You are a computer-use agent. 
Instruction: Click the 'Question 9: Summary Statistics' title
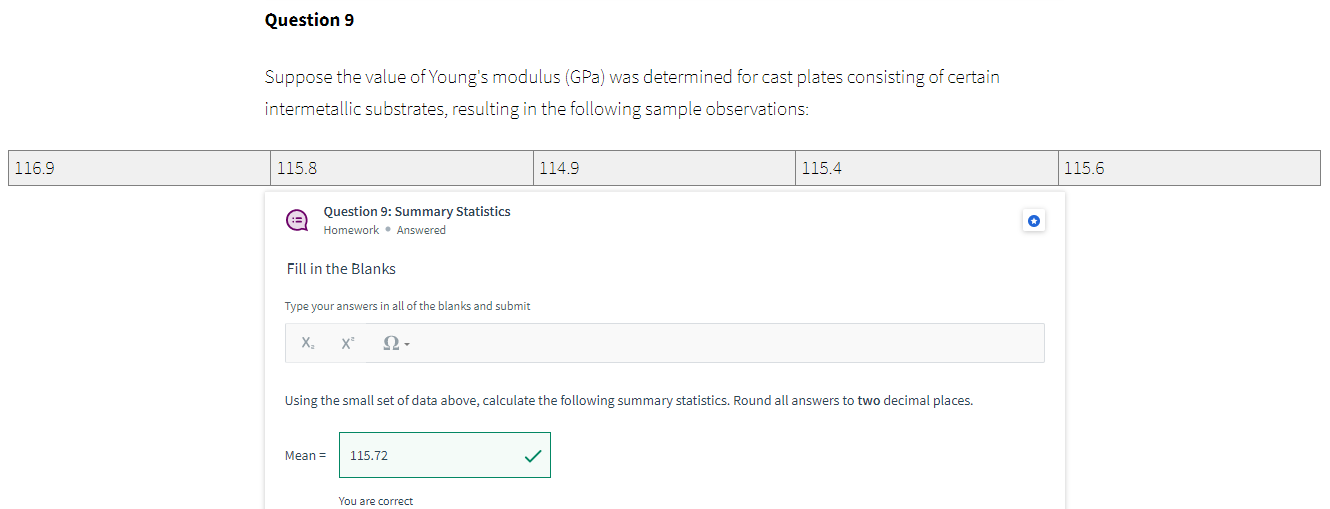pos(417,212)
